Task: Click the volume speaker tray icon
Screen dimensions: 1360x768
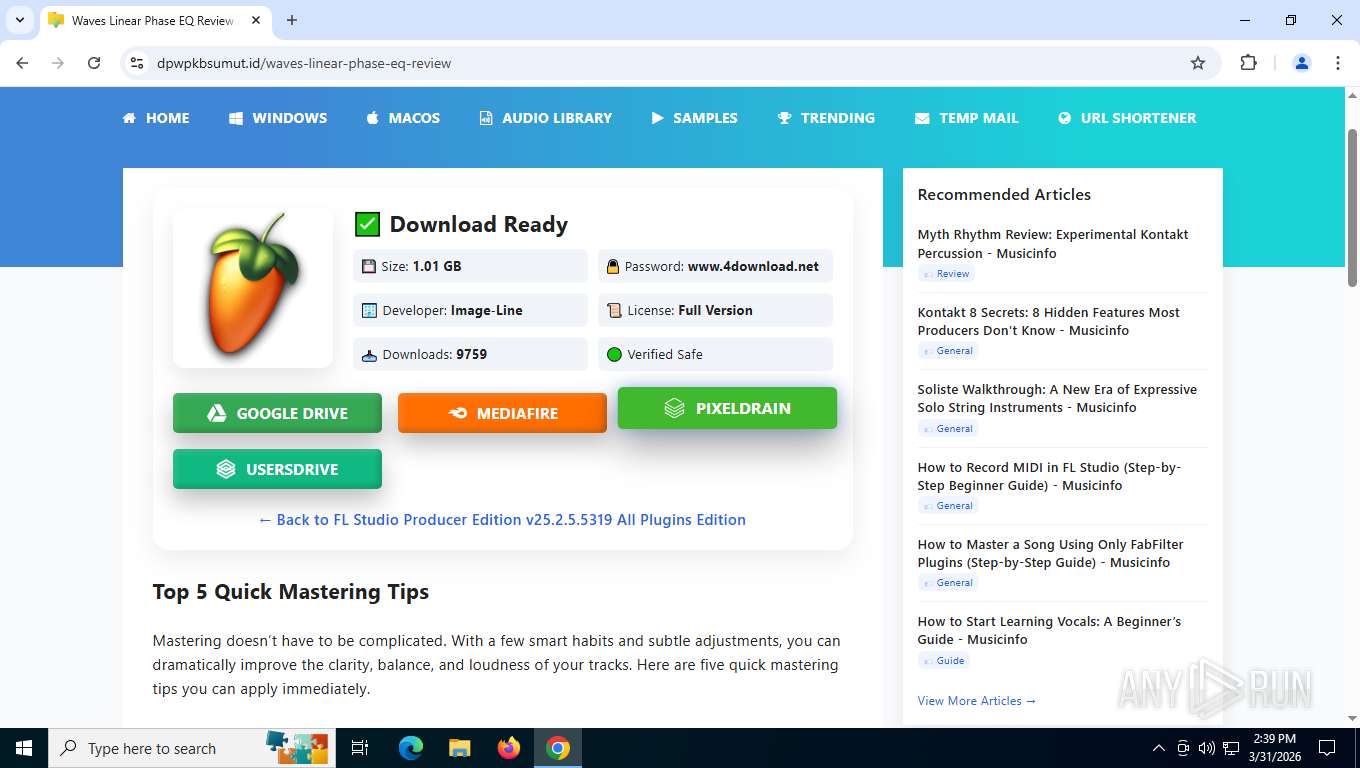Action: tap(1206, 748)
